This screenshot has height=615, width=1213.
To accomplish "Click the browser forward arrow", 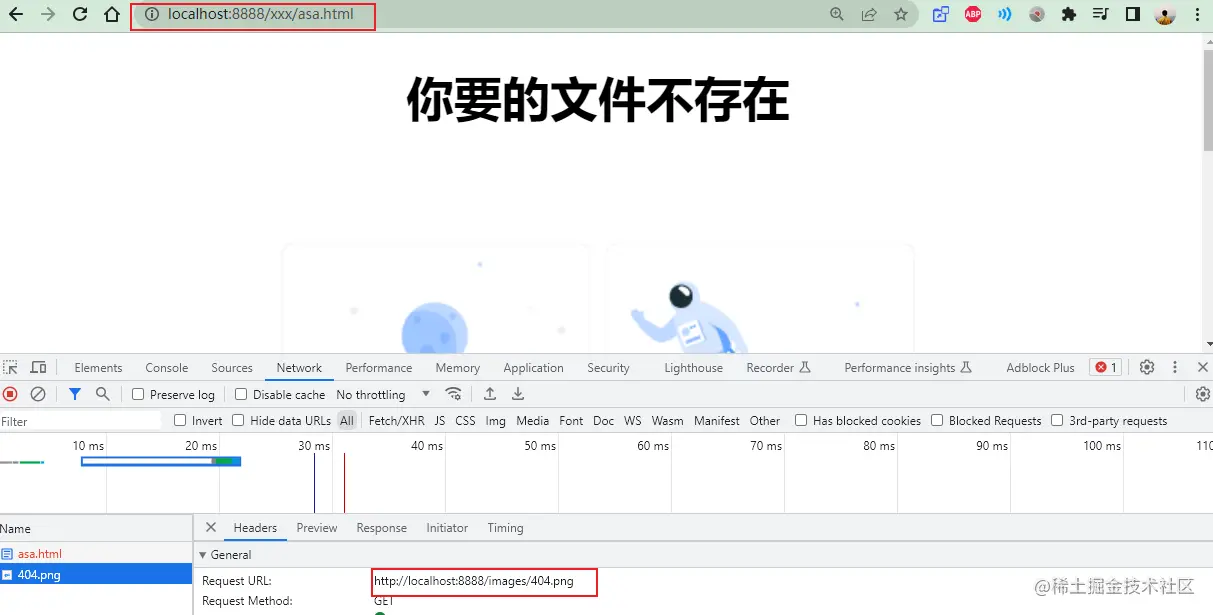I will point(47,15).
